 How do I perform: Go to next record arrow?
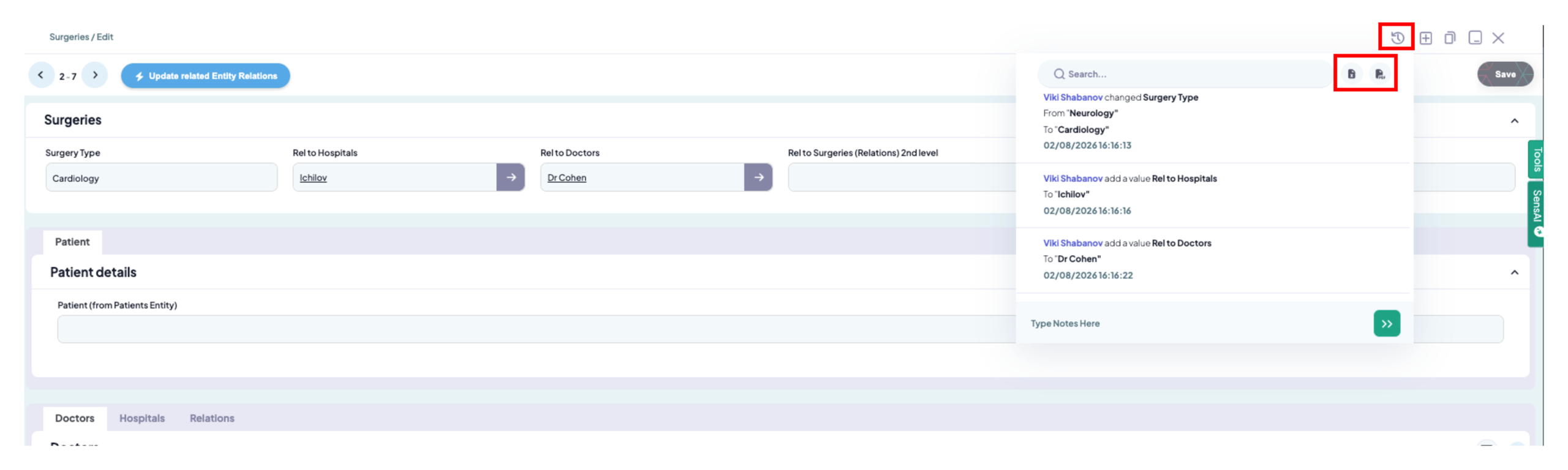[x=95, y=75]
